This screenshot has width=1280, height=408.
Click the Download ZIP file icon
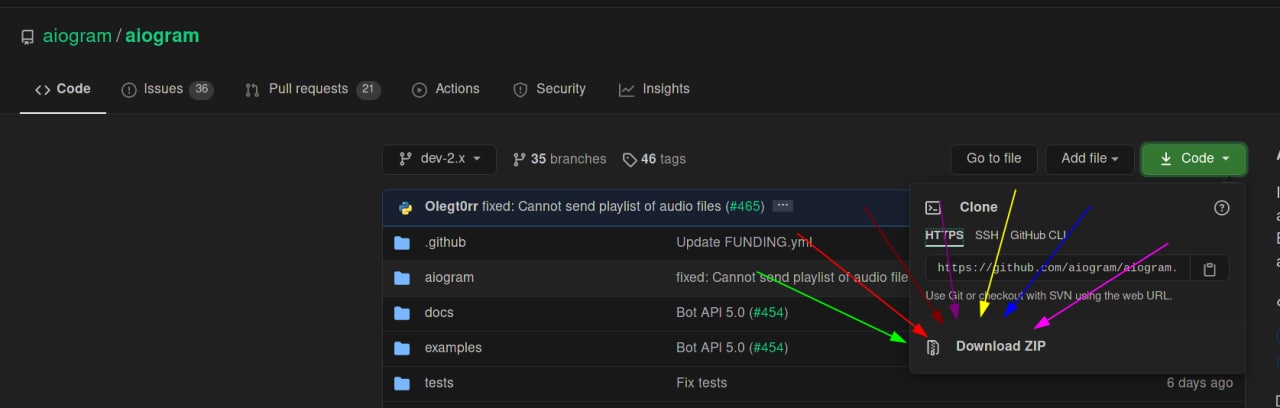933,347
